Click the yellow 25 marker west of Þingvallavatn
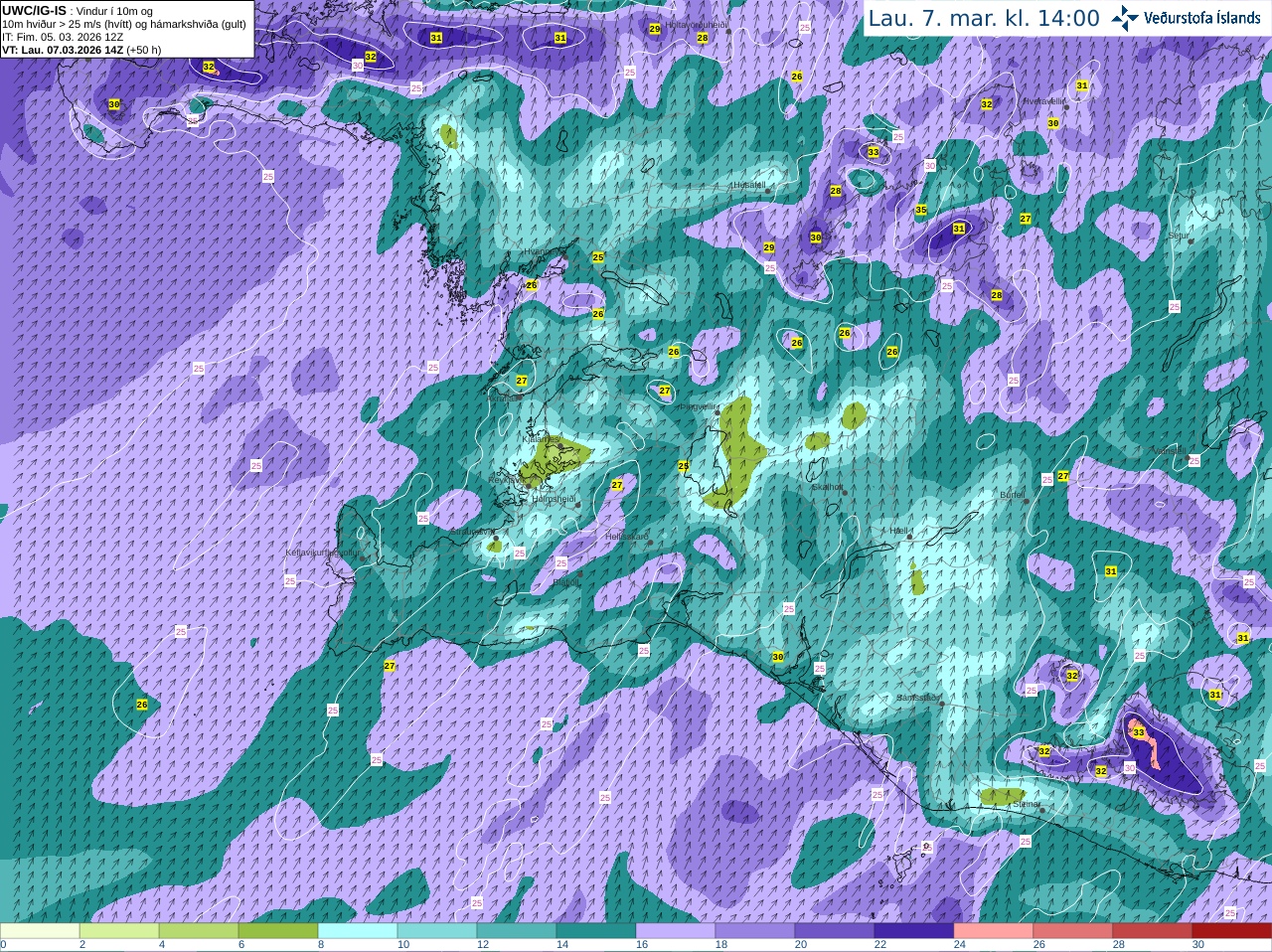 pyautogui.click(x=684, y=465)
